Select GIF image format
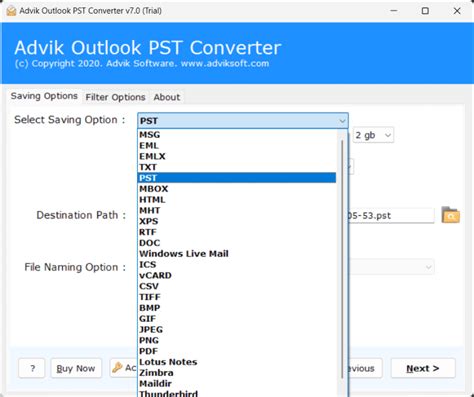 coord(237,319)
